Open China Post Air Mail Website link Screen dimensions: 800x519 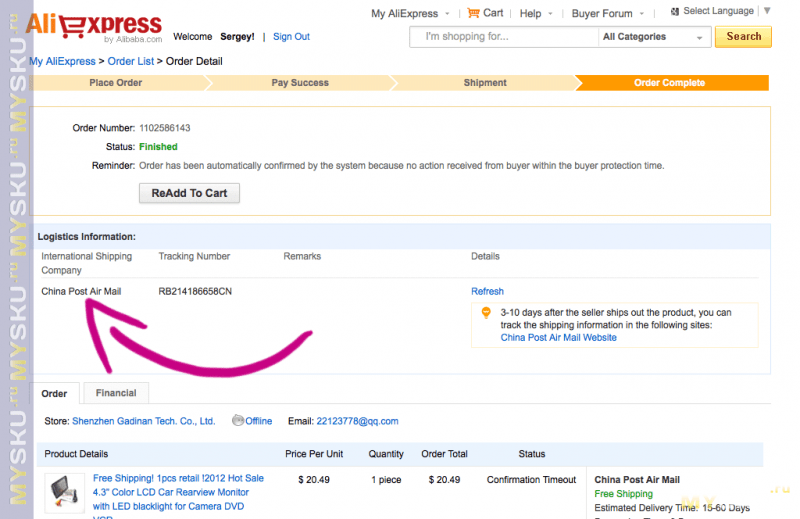click(x=558, y=337)
